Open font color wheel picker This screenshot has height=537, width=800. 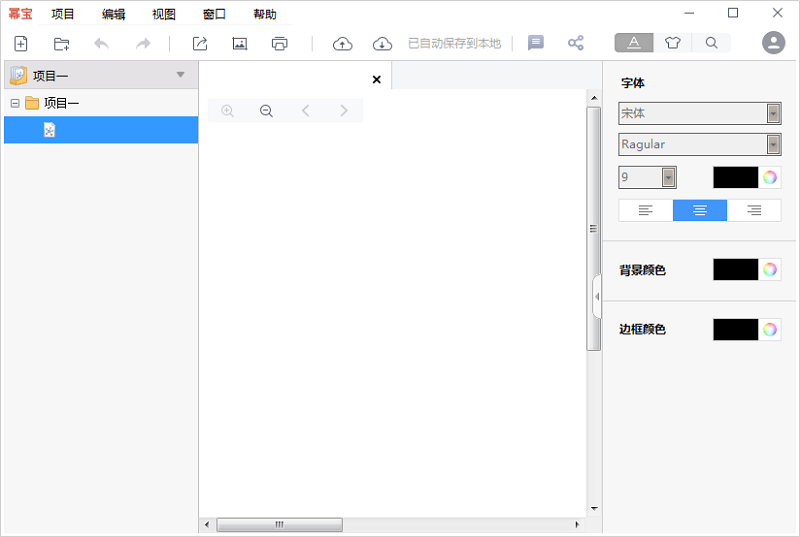click(769, 177)
